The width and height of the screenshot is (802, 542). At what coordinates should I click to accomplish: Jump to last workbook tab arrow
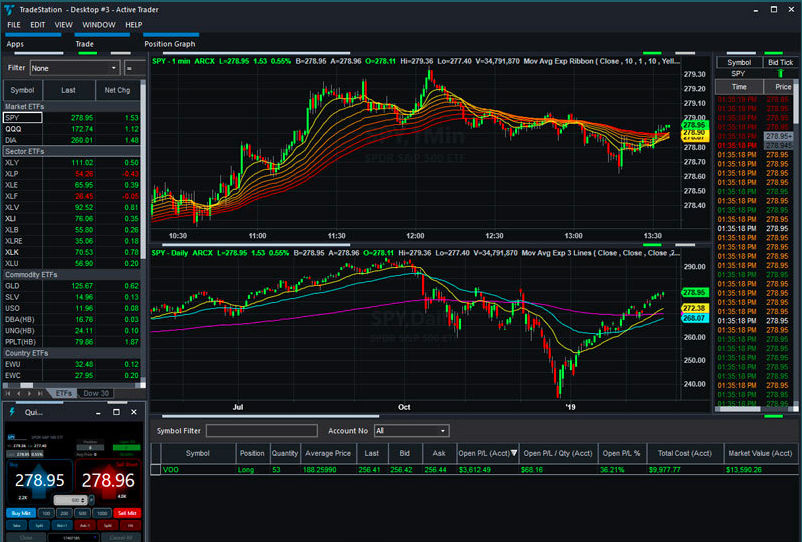(40, 393)
